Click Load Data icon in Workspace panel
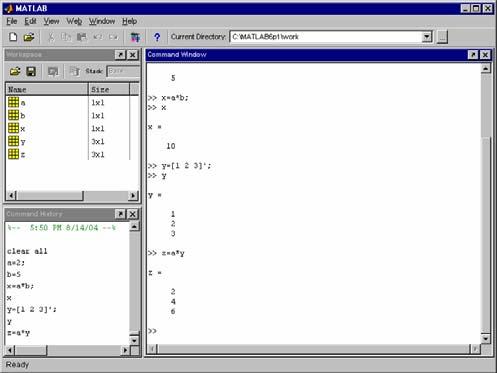497x373 pixels. point(15,71)
